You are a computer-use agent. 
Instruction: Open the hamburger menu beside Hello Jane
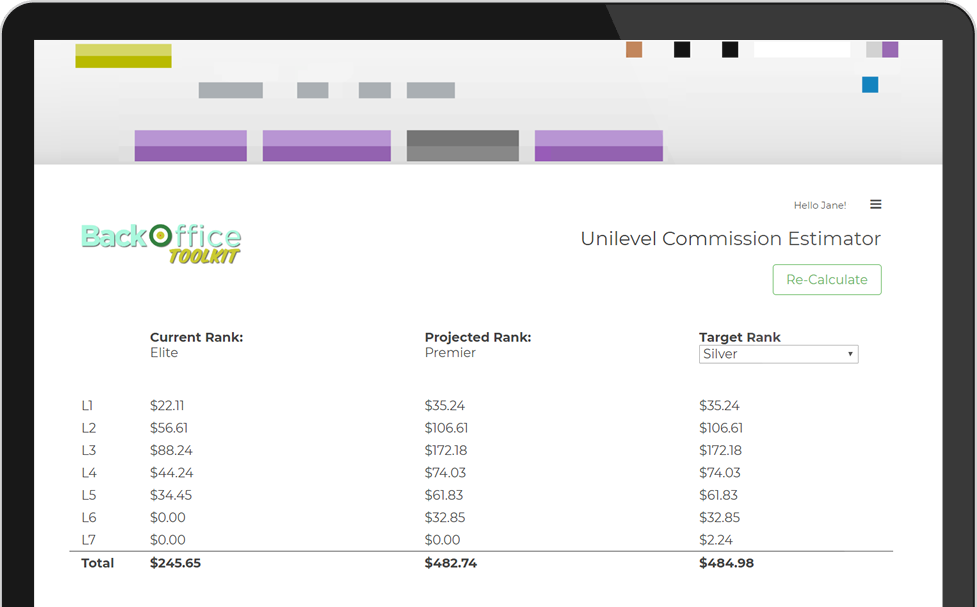tap(875, 205)
